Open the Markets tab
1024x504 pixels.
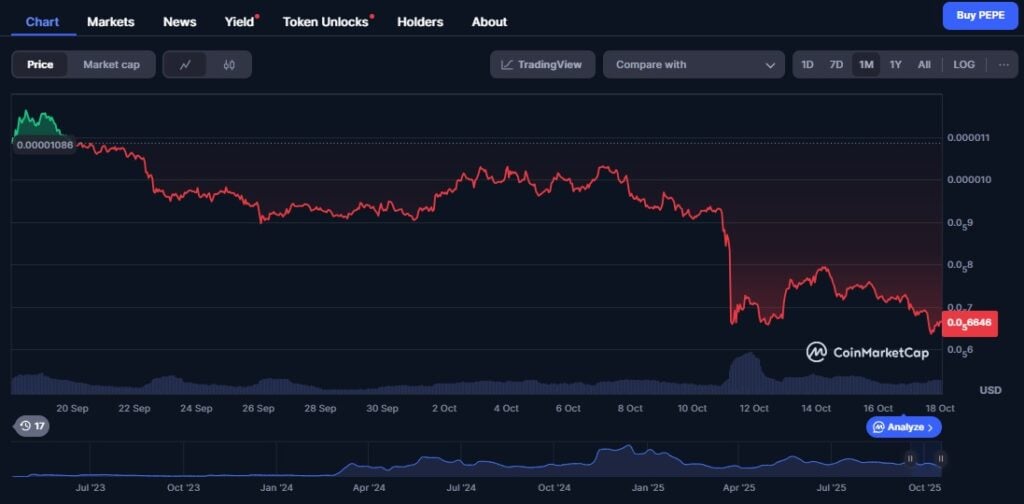click(110, 21)
